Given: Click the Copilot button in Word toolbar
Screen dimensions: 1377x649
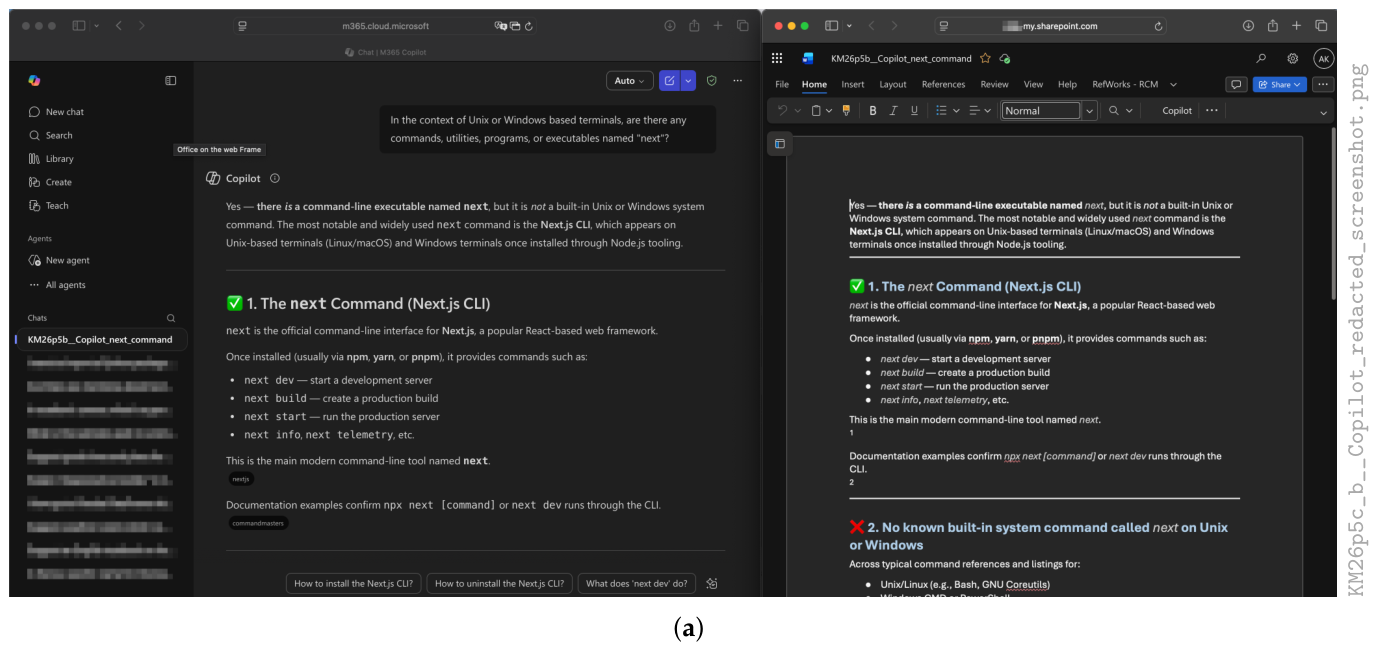Looking at the screenshot, I should point(1177,110).
